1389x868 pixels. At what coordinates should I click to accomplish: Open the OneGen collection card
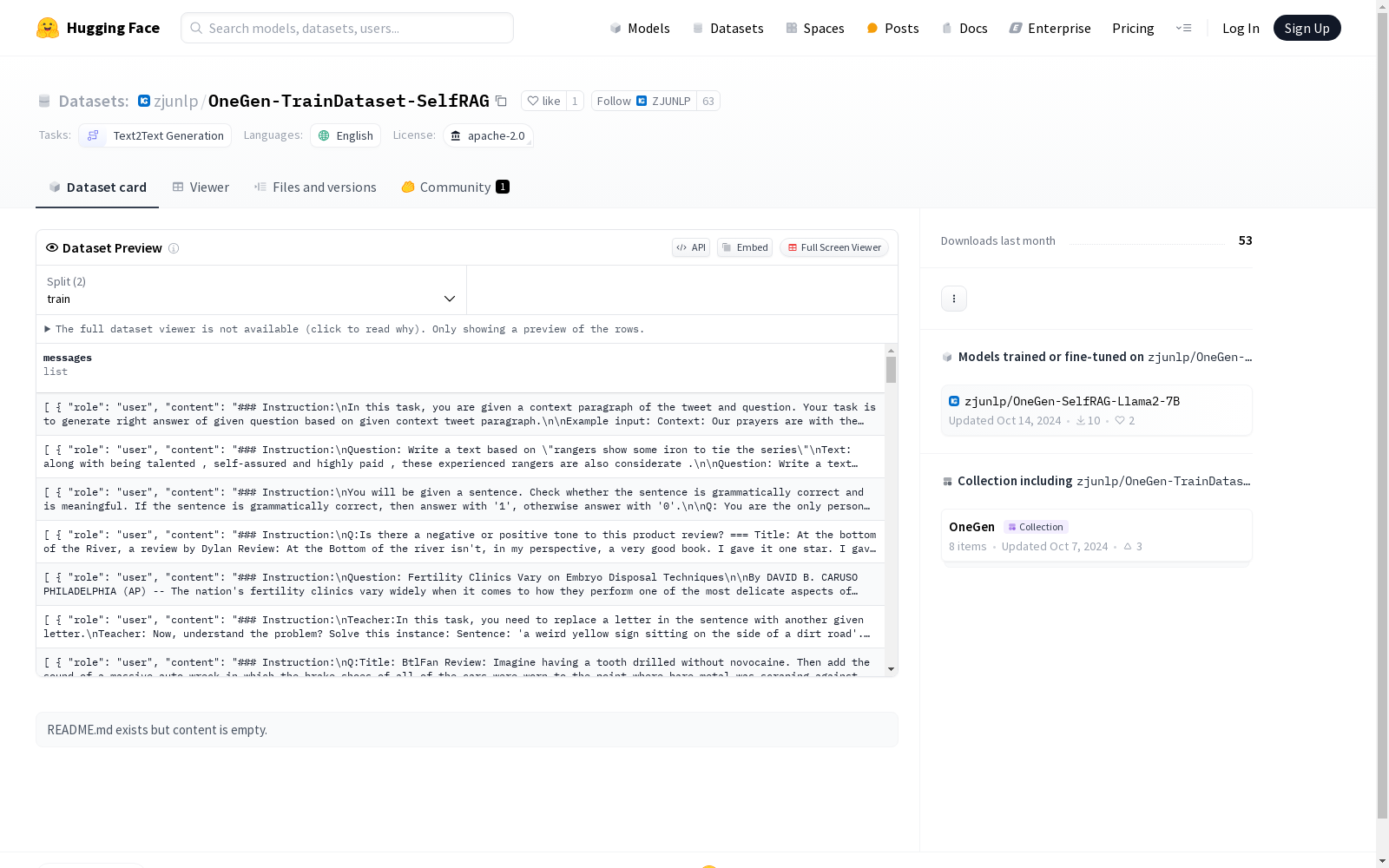(x=1096, y=536)
